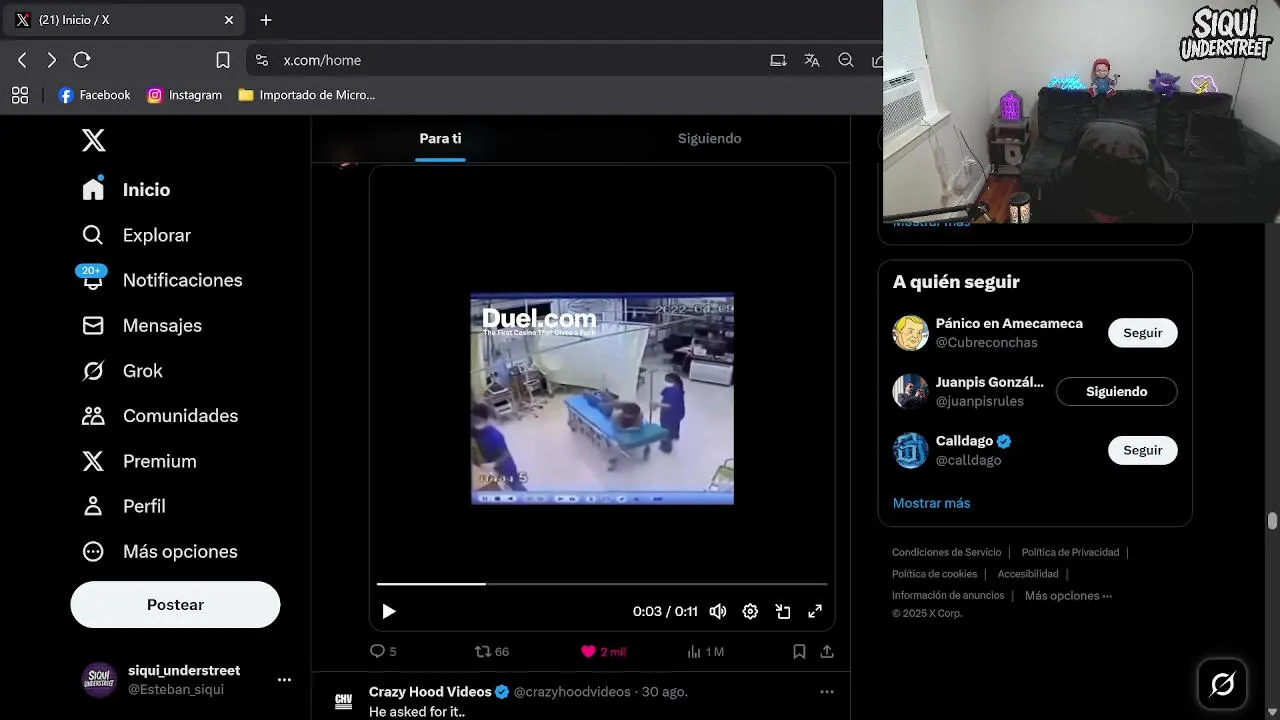The height and width of the screenshot is (720, 1280).
Task: Close the Inicio / X tab
Action: [x=229, y=20]
